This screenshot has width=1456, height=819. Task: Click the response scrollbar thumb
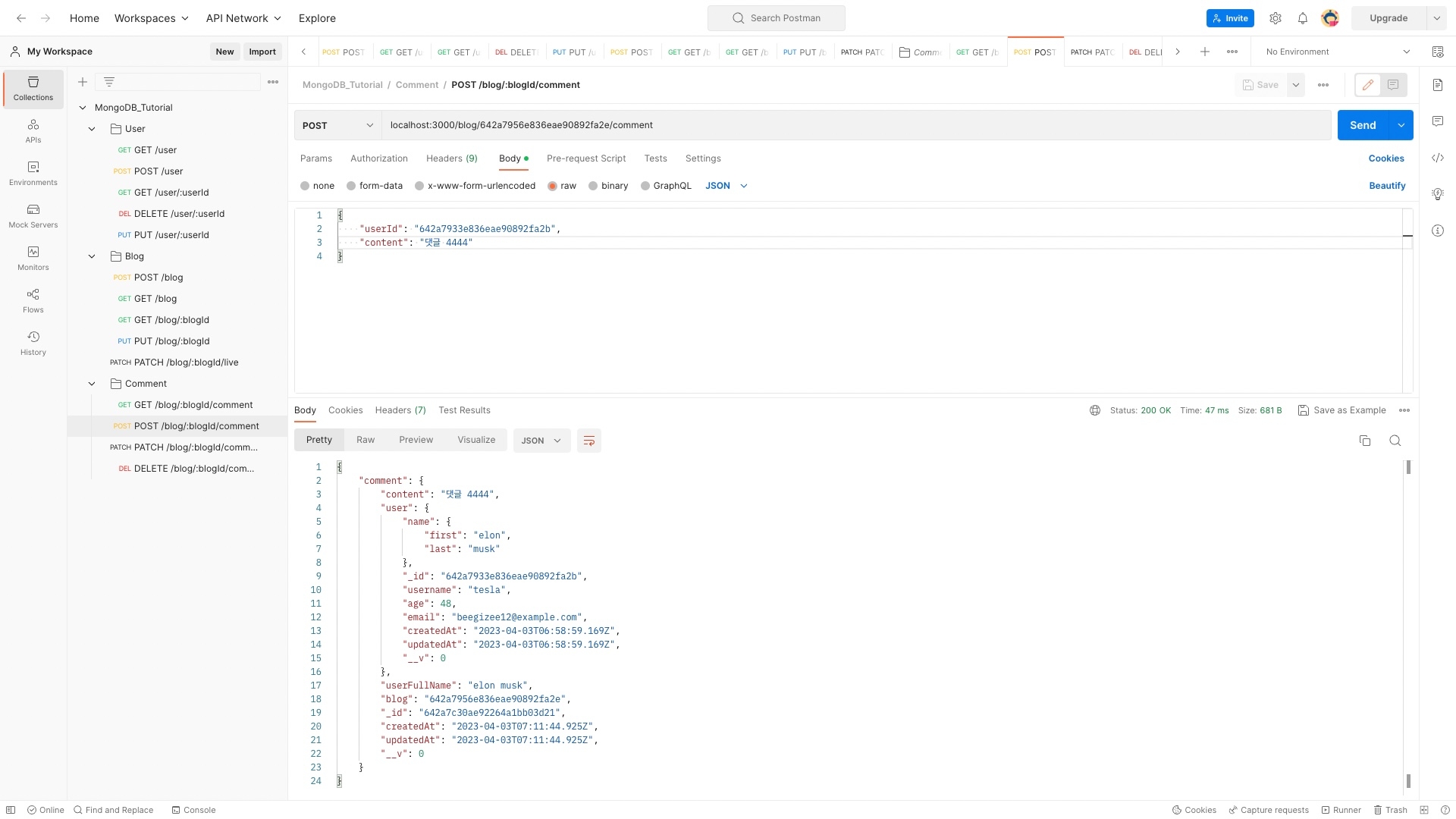click(x=1408, y=467)
